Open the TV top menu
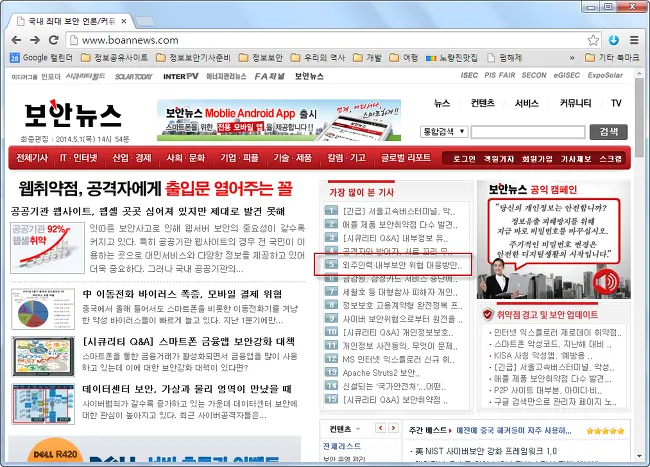This screenshot has height=467, width=650. (x=616, y=103)
